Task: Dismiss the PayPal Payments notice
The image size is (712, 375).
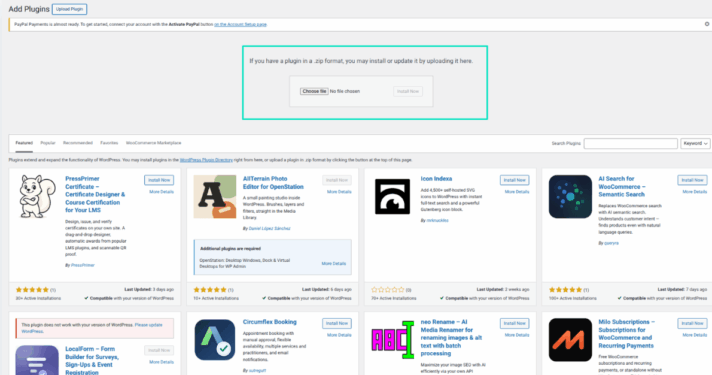Action: 707,24
